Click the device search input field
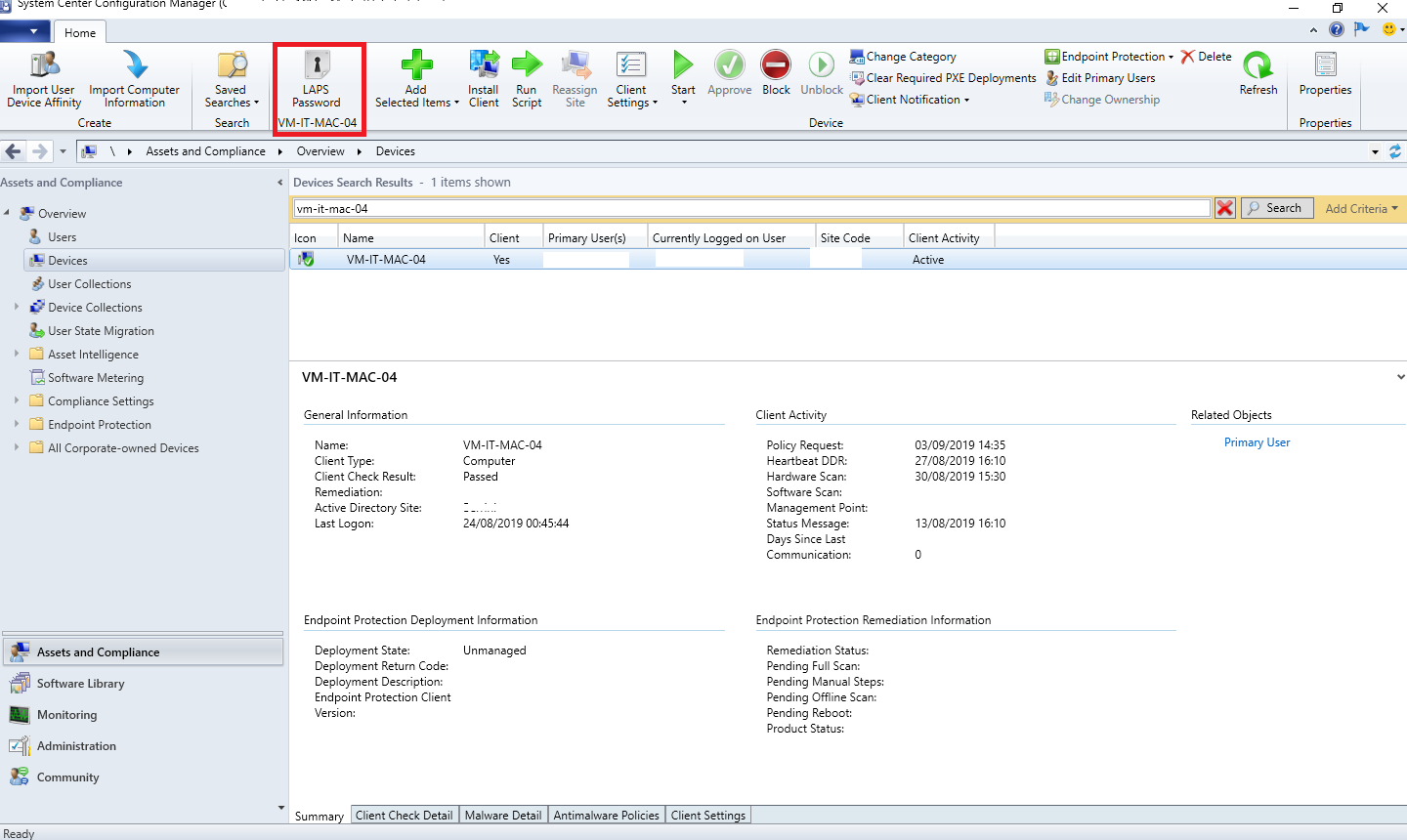This screenshot has height=840, width=1407. click(x=750, y=208)
